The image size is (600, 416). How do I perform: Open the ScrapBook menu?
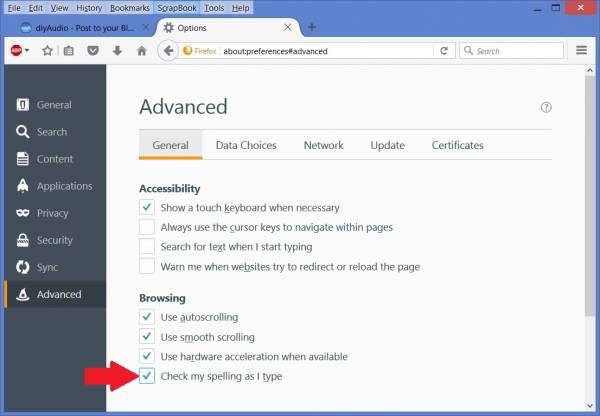click(x=177, y=8)
